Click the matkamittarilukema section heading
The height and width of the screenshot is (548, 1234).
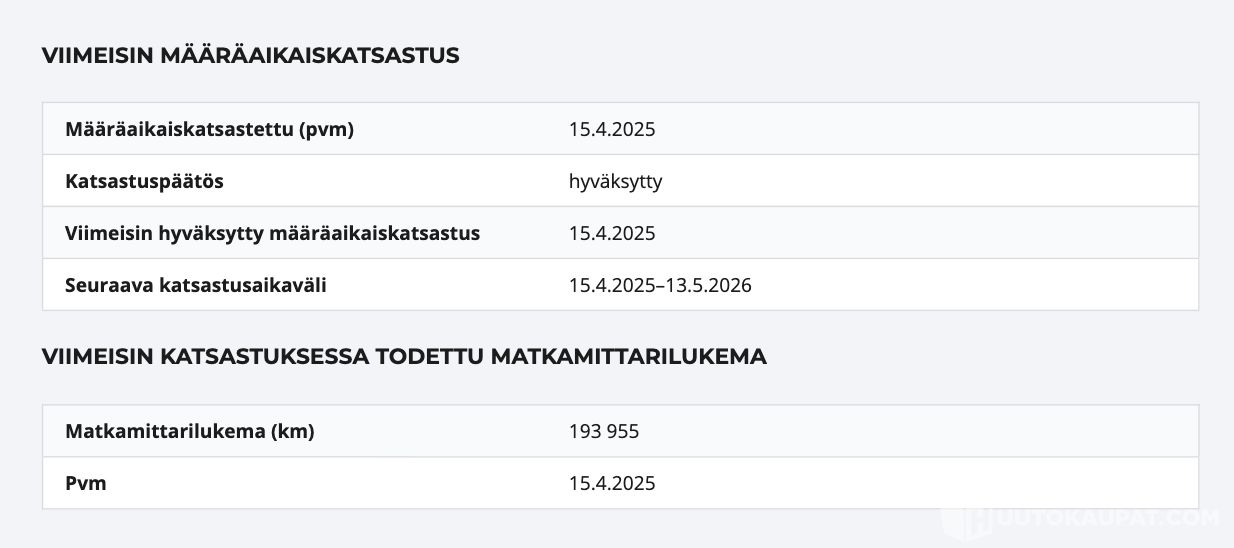click(404, 357)
